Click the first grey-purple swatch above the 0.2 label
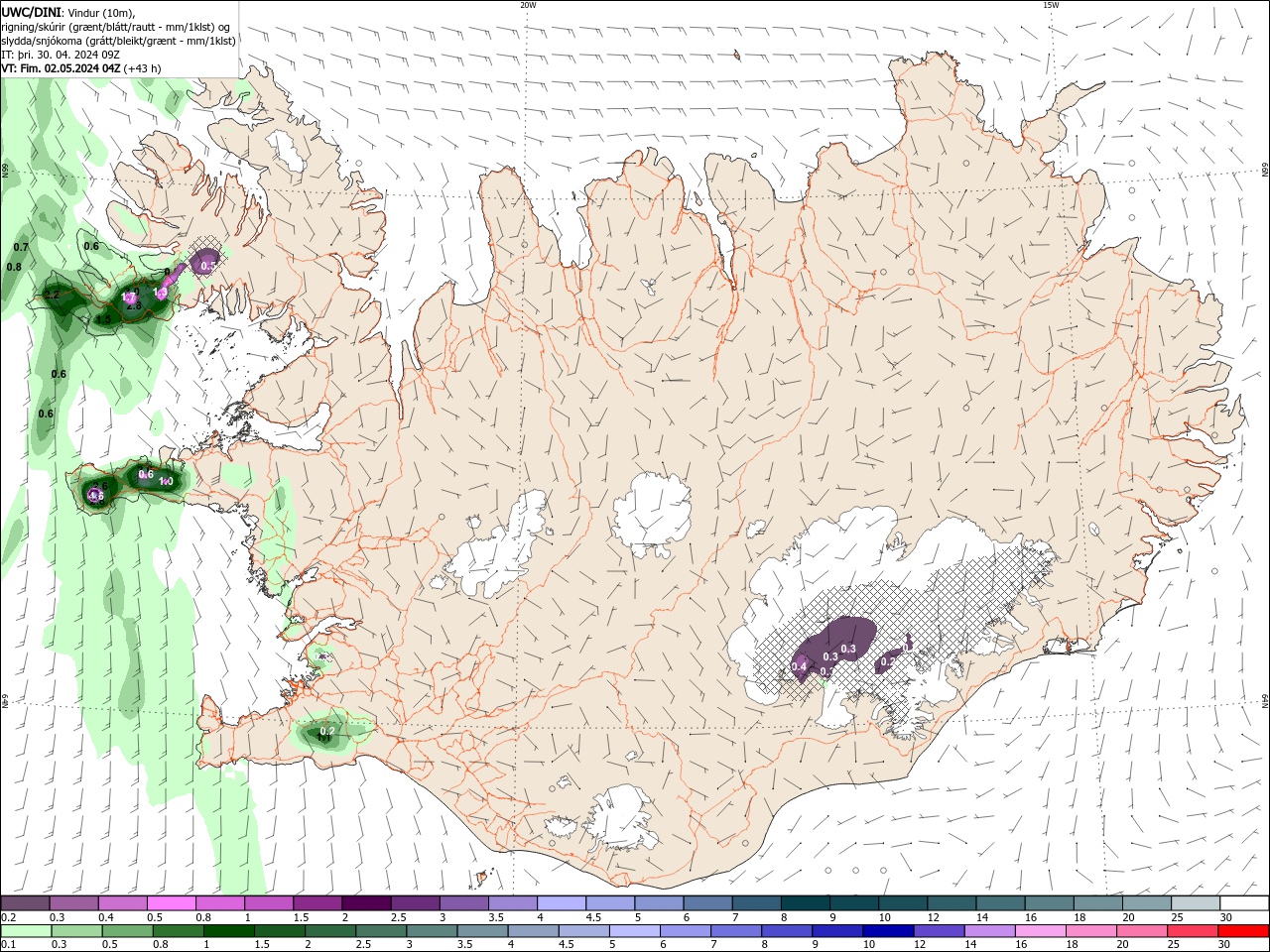The width and height of the screenshot is (1270, 952). pos(25,903)
